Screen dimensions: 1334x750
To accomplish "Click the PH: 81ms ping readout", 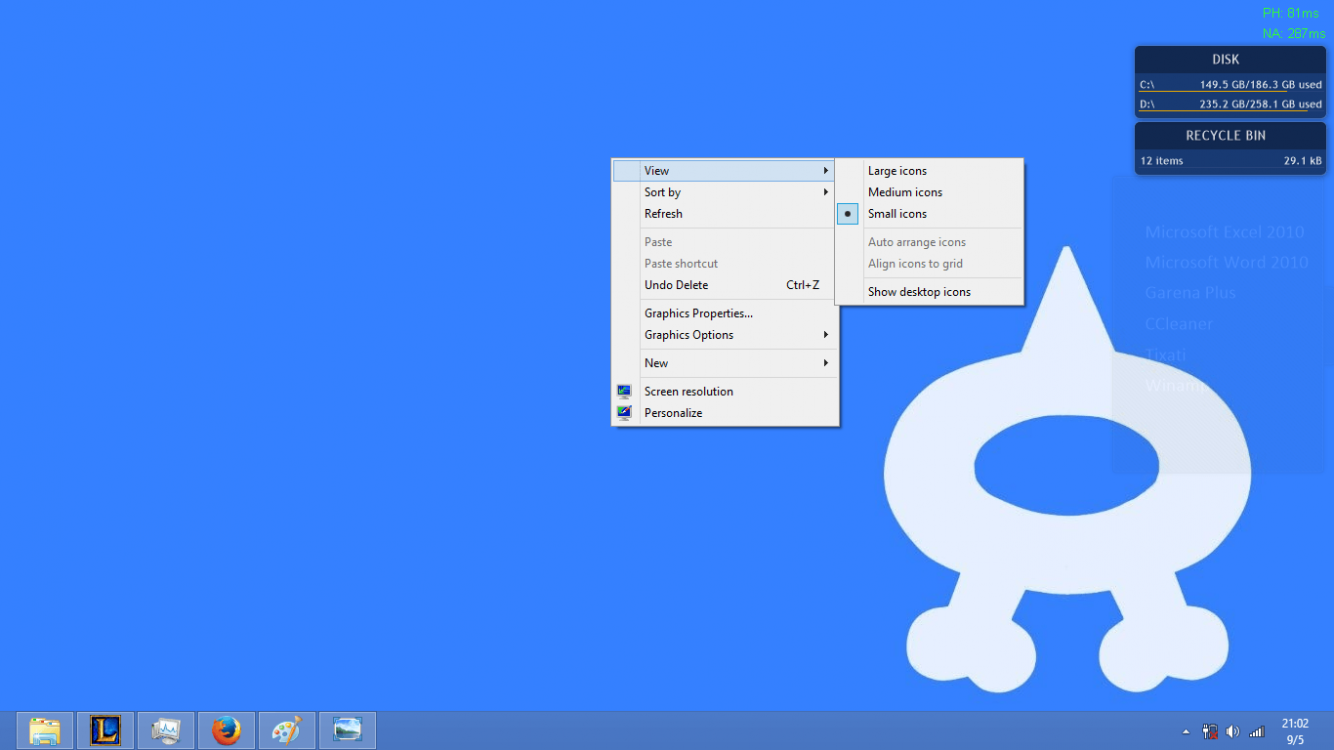I will coord(1291,13).
